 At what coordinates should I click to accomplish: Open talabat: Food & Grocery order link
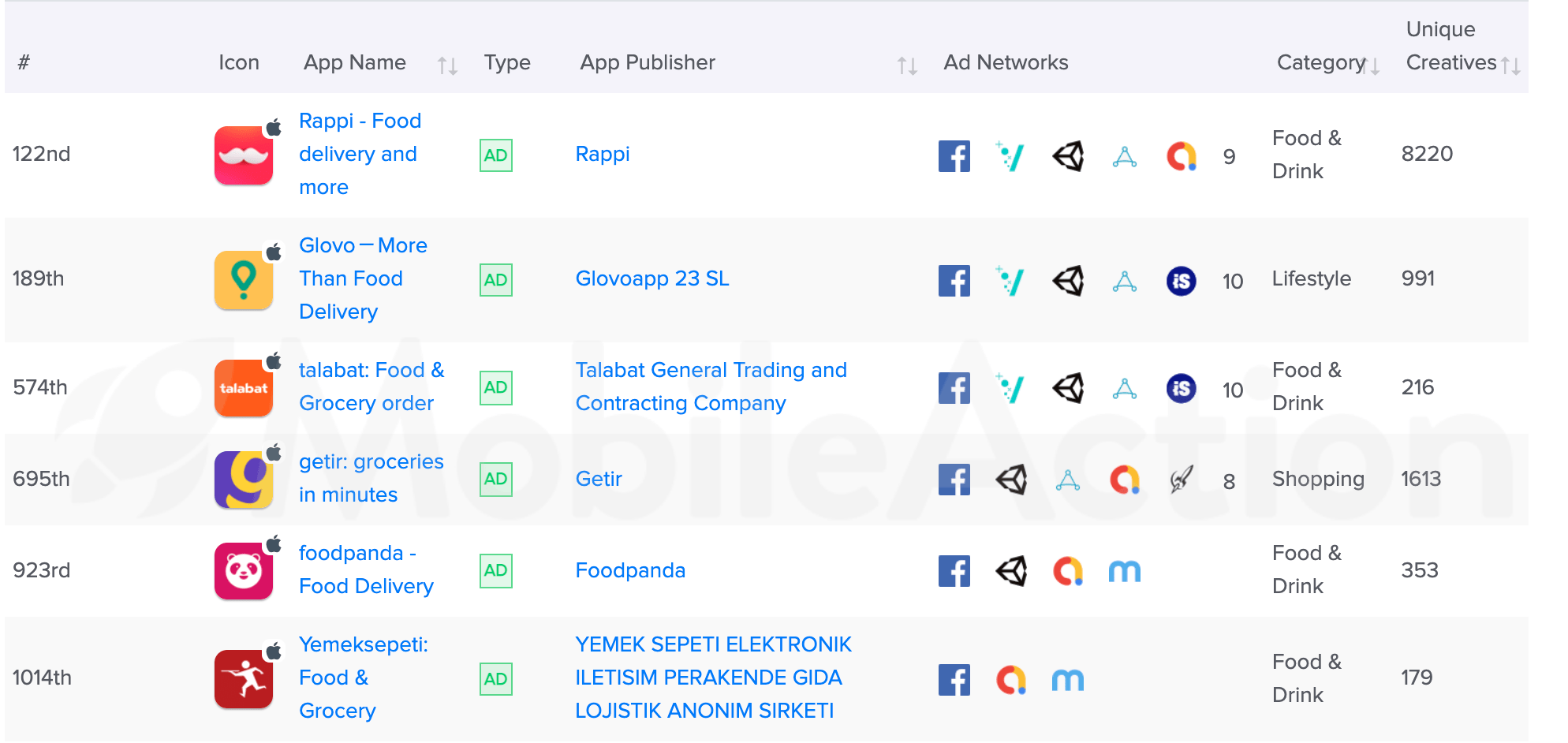point(371,386)
